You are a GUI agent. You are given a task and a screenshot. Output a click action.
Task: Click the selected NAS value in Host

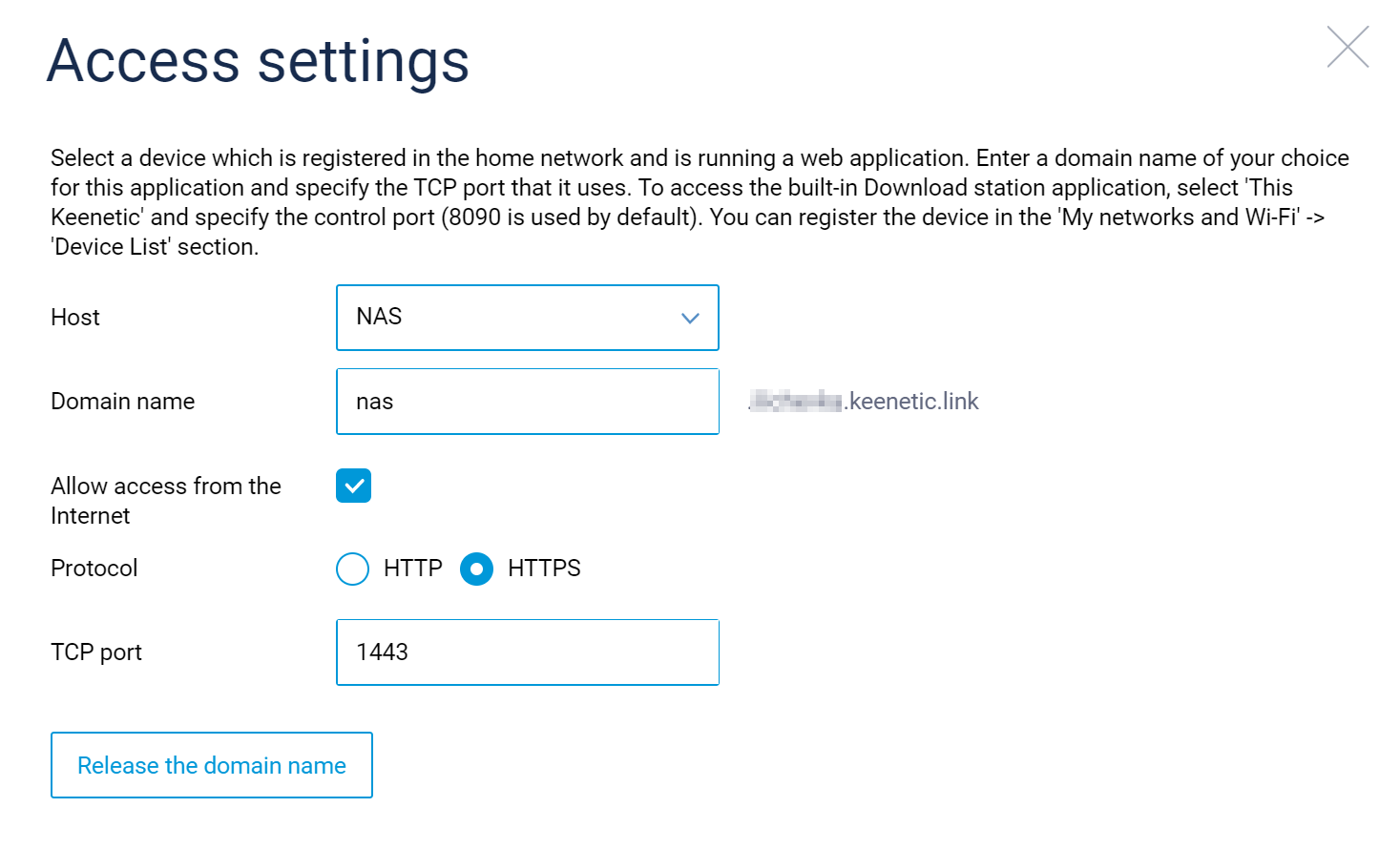379,317
